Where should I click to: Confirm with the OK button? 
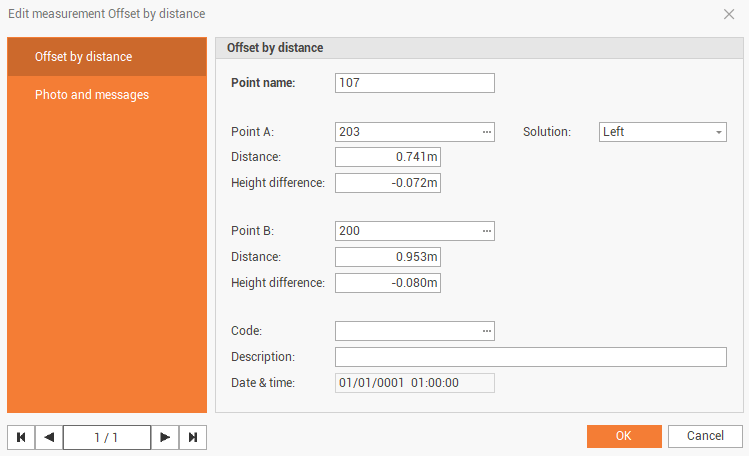624,436
